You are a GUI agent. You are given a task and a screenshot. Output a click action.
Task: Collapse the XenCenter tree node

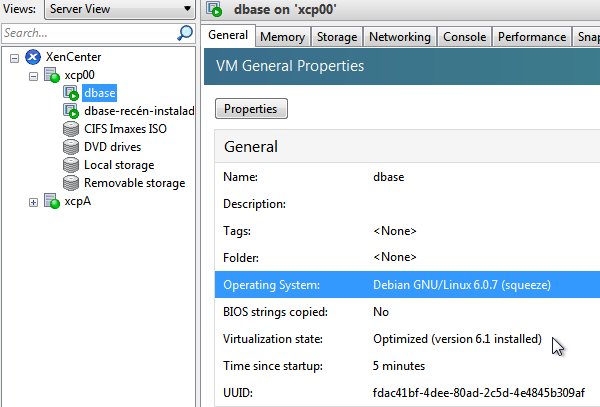click(x=15, y=58)
